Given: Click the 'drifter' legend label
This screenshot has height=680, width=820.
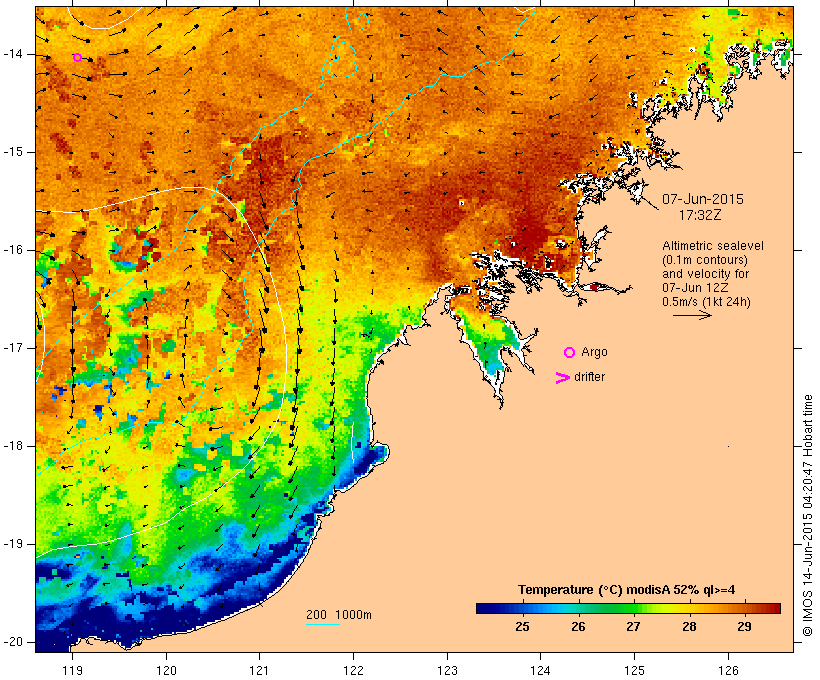Looking at the screenshot, I should [x=589, y=377].
